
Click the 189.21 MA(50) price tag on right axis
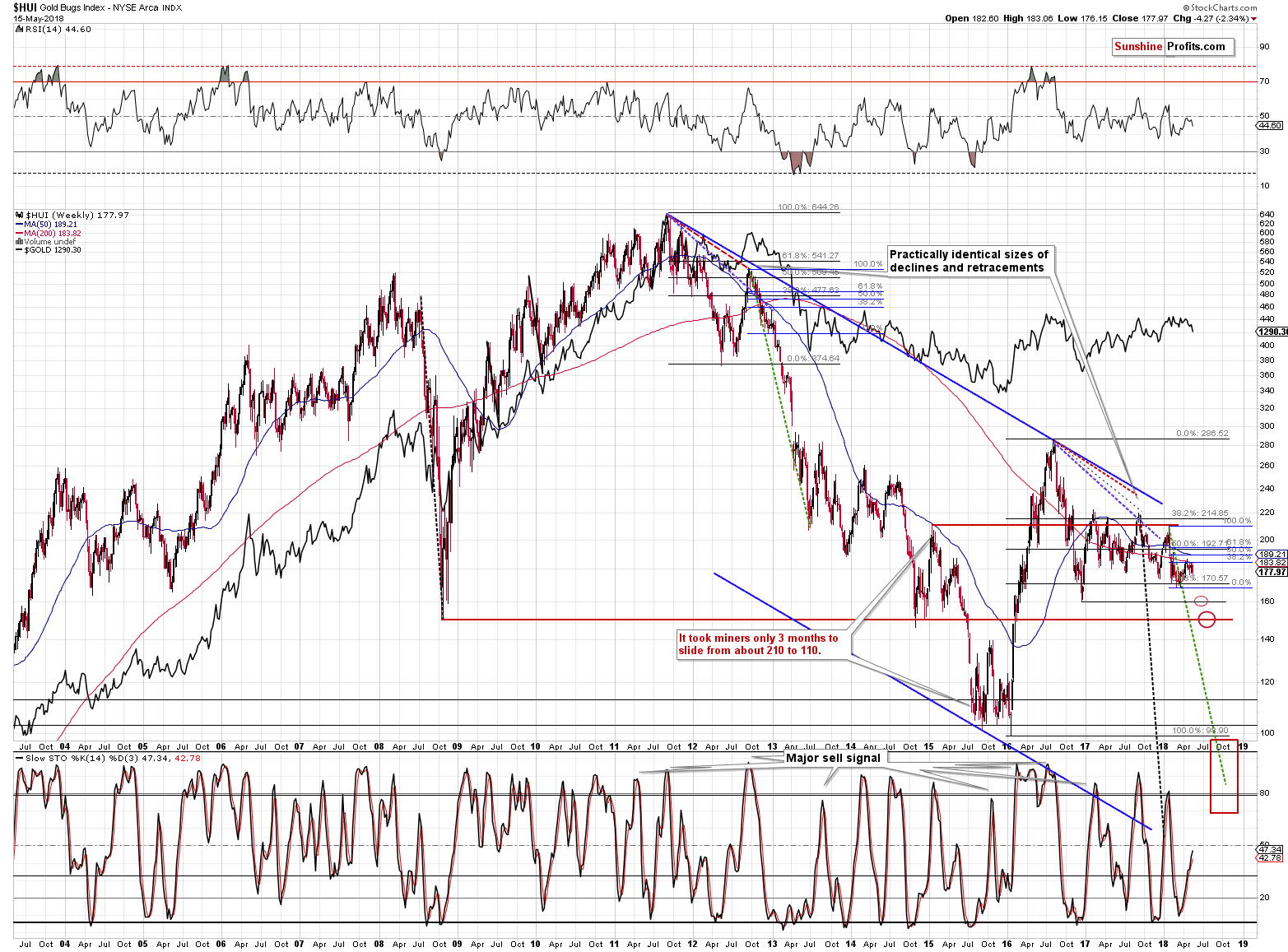click(x=1272, y=555)
